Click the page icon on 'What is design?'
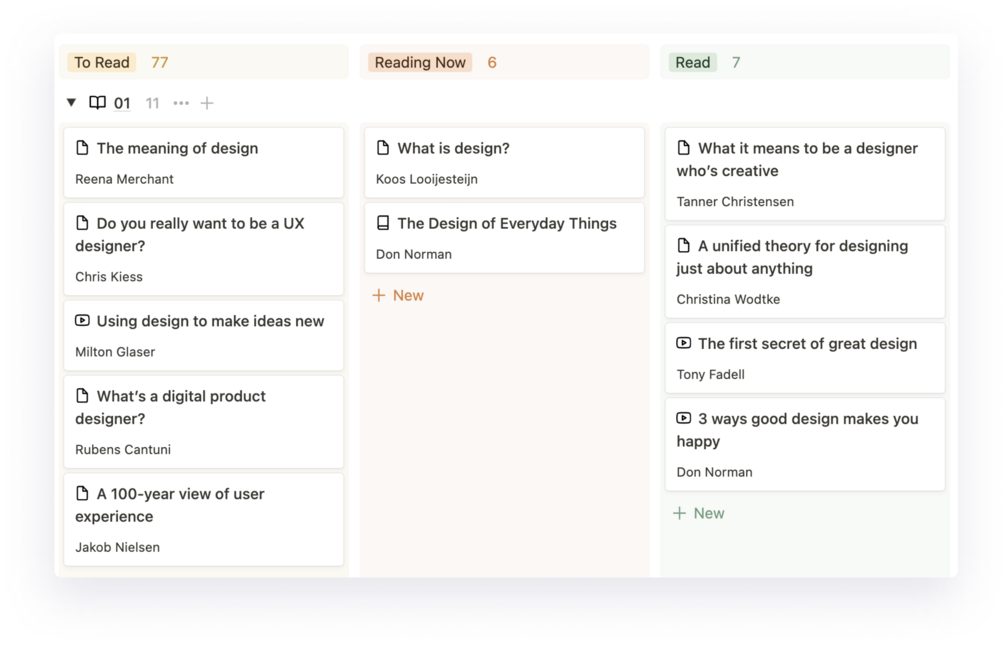1005x646 pixels. click(383, 148)
